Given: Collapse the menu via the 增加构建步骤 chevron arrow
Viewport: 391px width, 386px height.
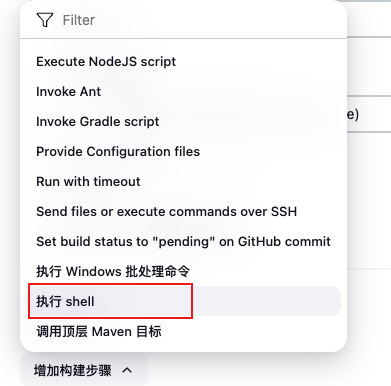Looking at the screenshot, I should [x=127, y=370].
